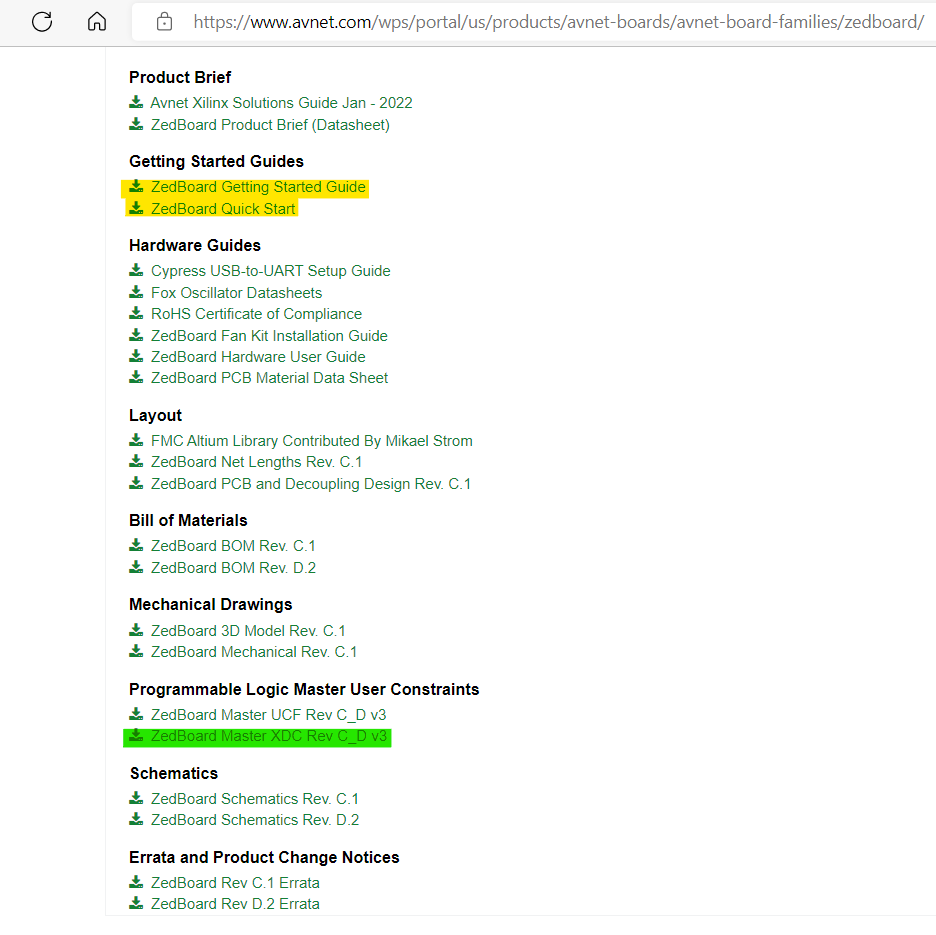This screenshot has width=936, height=935.
Task: Open Avnet Xilinx Solutions Guide Jan - 2022
Action: coord(281,103)
